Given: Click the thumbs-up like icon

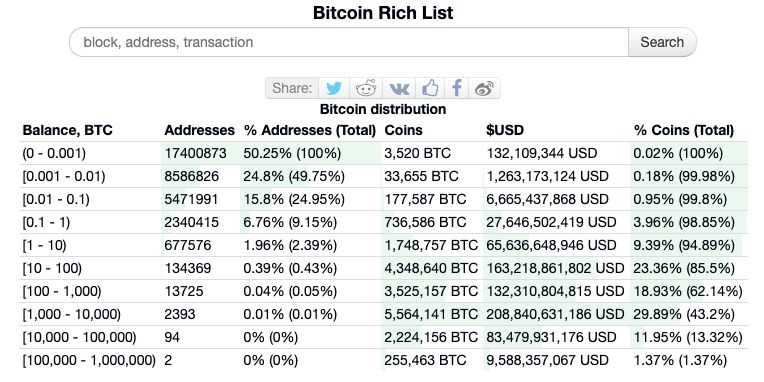Looking at the screenshot, I should (x=430, y=89).
